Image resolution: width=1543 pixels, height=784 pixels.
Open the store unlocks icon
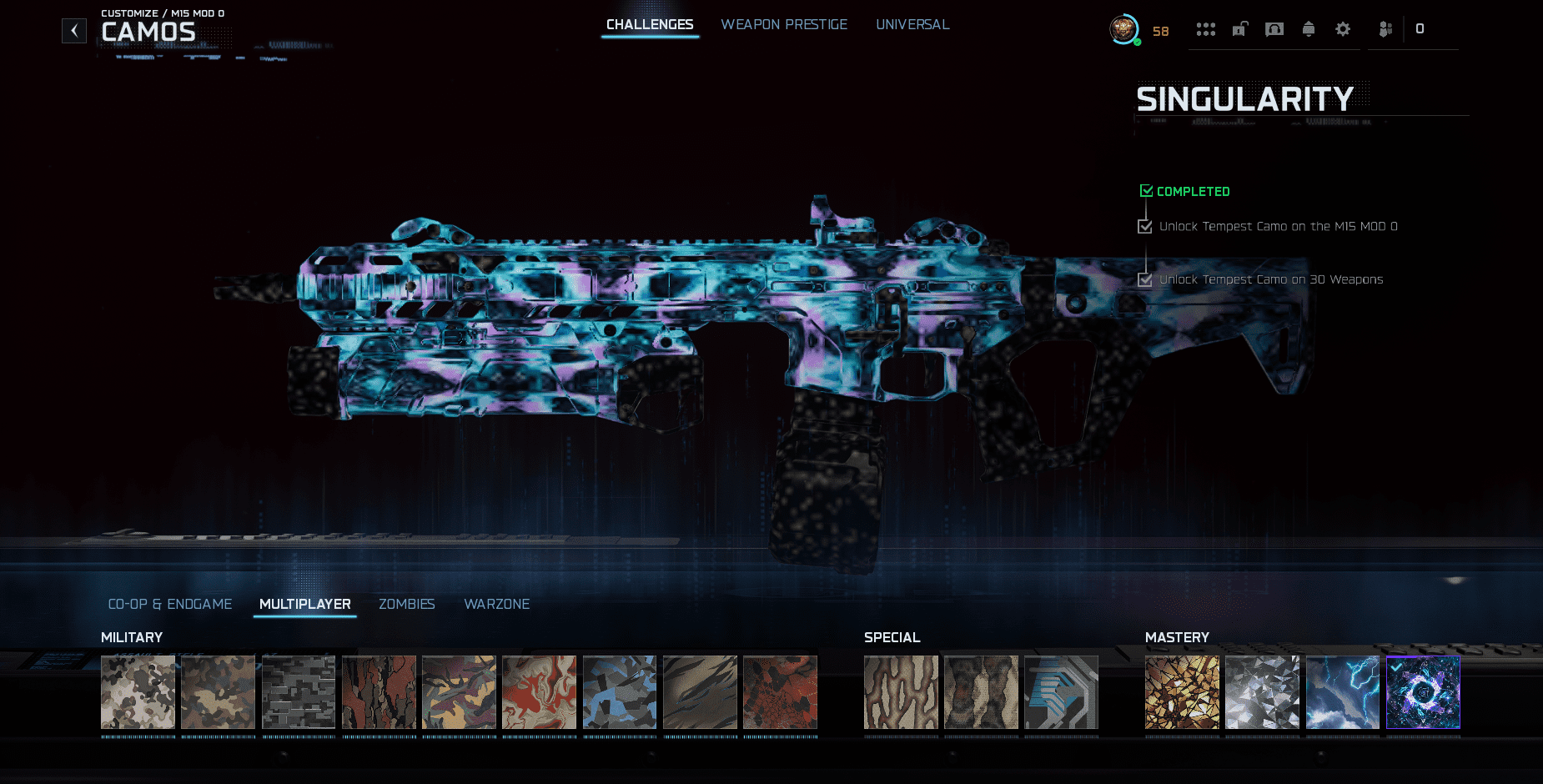[x=1239, y=28]
